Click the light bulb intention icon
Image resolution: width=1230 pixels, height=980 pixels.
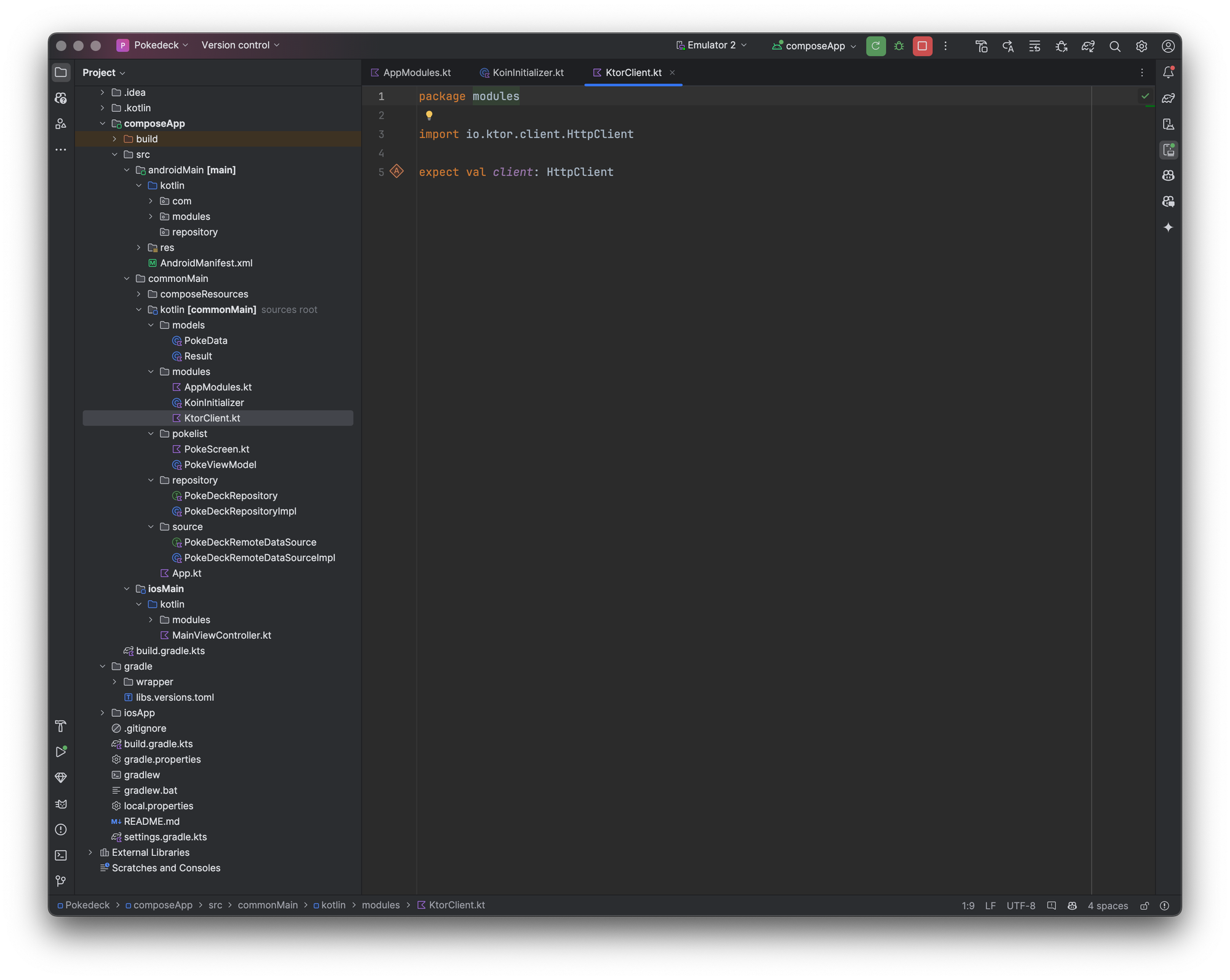point(429,115)
